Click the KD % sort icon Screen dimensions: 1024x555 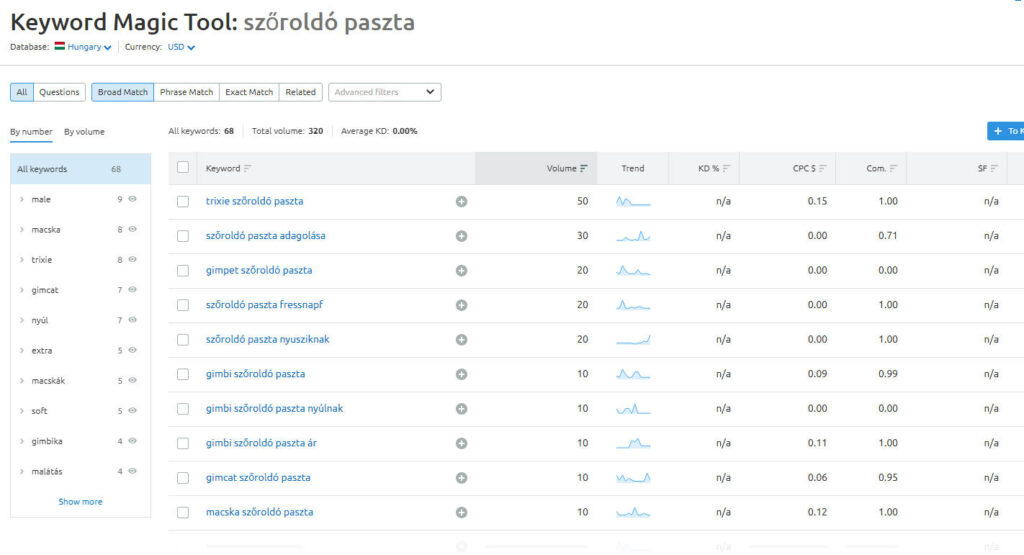[727, 169]
